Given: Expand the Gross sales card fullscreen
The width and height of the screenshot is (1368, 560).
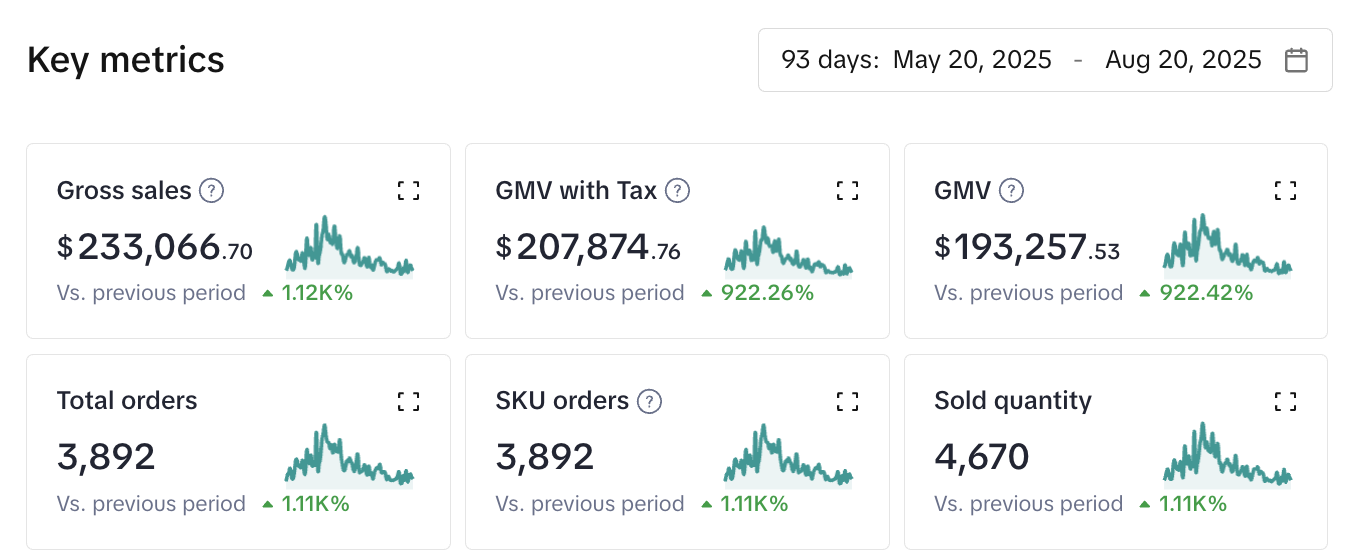Looking at the screenshot, I should pos(408,191).
